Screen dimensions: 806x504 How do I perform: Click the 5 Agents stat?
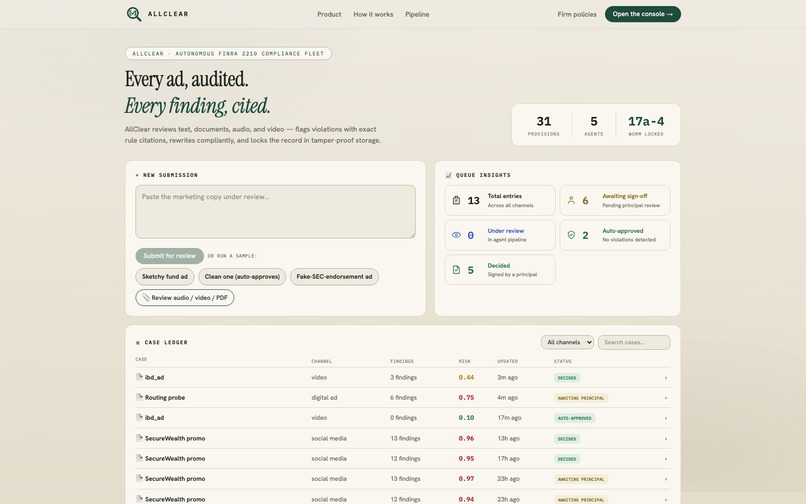pyautogui.click(x=594, y=125)
